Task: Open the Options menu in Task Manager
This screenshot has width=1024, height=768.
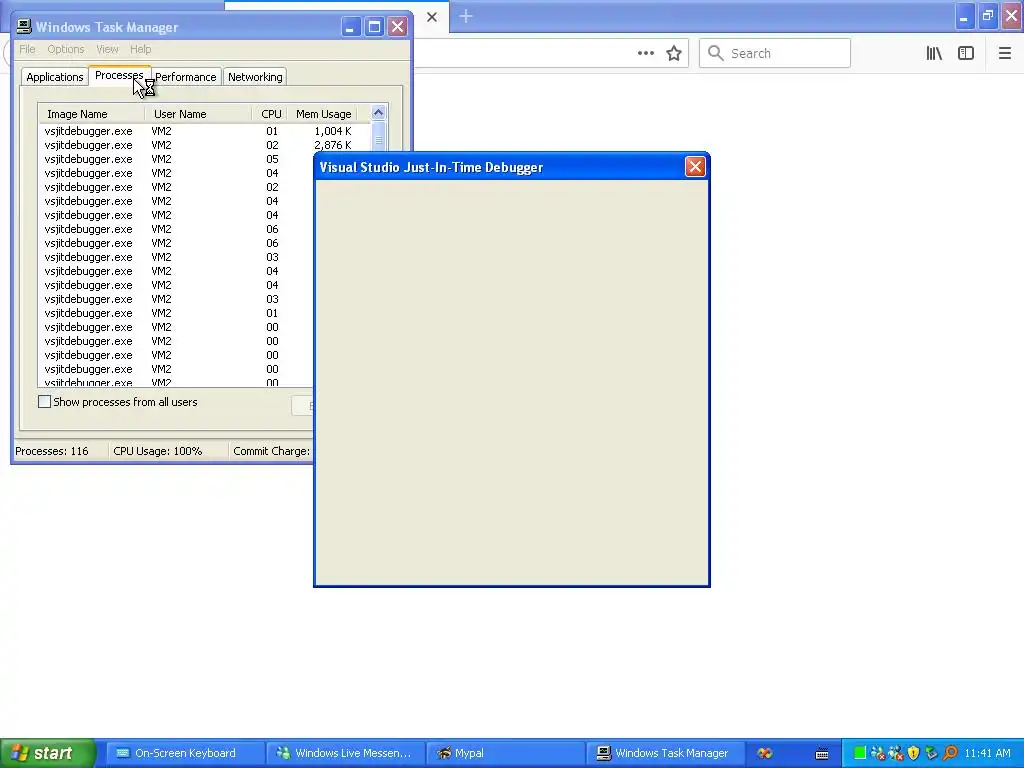Action: pyautogui.click(x=65, y=49)
